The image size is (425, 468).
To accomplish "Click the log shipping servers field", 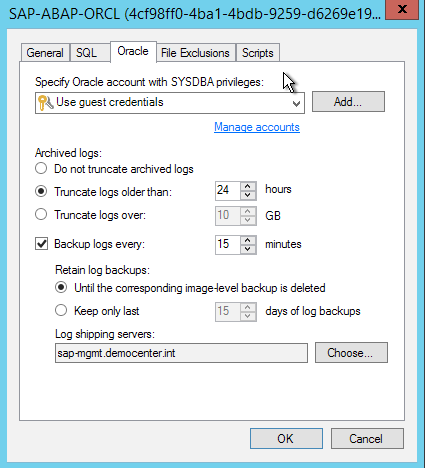I will pos(181,353).
